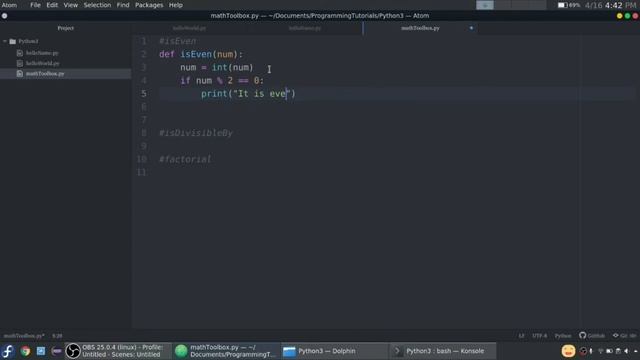Switch to the helloWorld.py tab
The image size is (640, 360).
(x=189, y=28)
